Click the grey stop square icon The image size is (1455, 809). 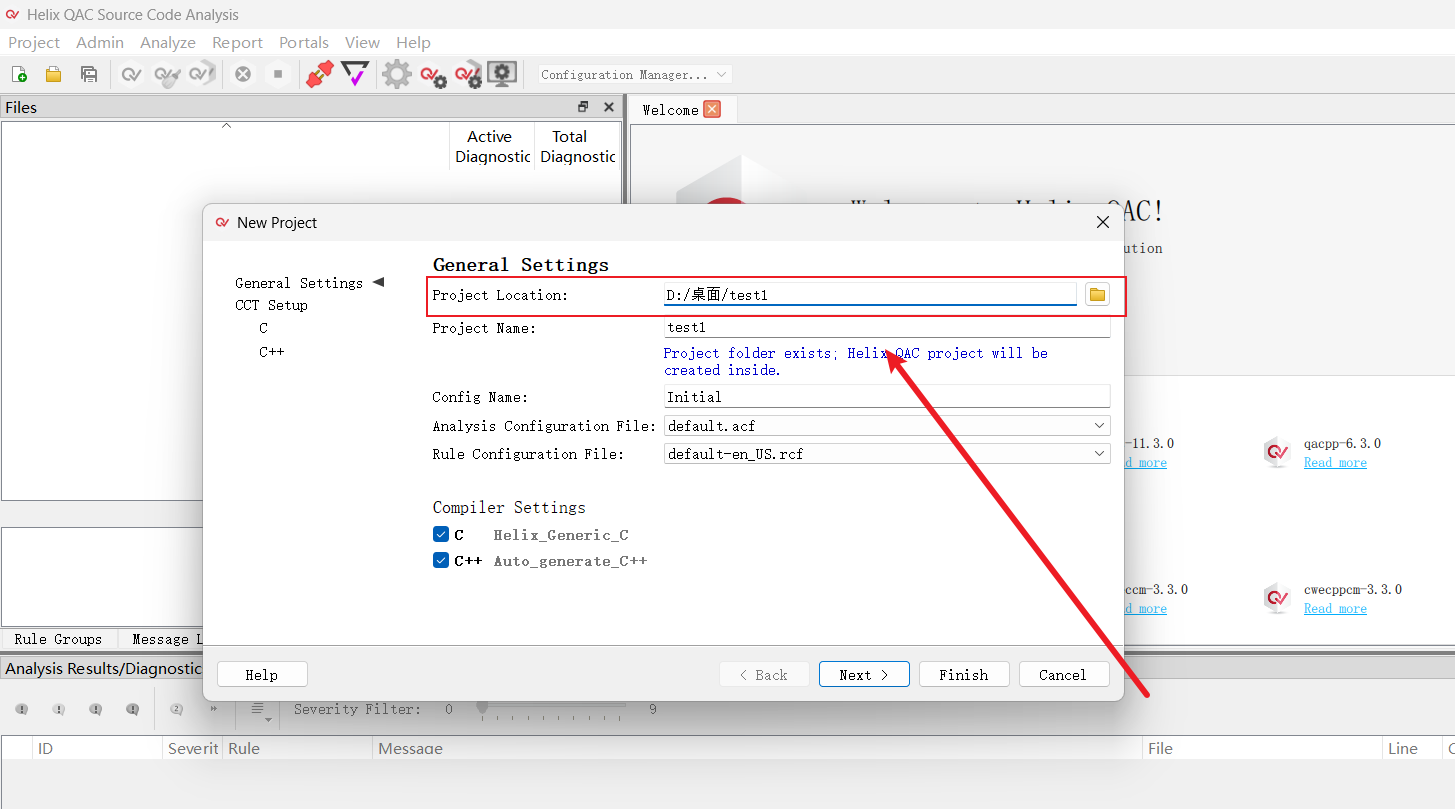pyautogui.click(x=278, y=74)
